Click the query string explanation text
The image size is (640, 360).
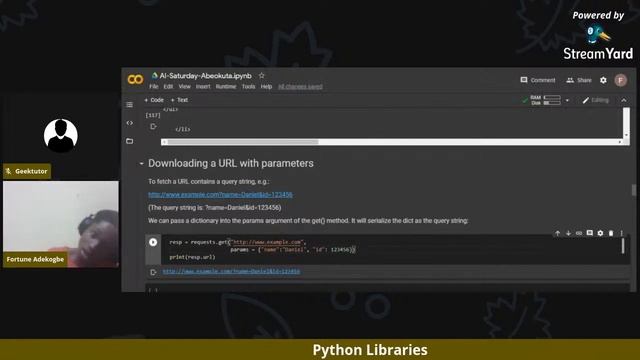coord(215,208)
